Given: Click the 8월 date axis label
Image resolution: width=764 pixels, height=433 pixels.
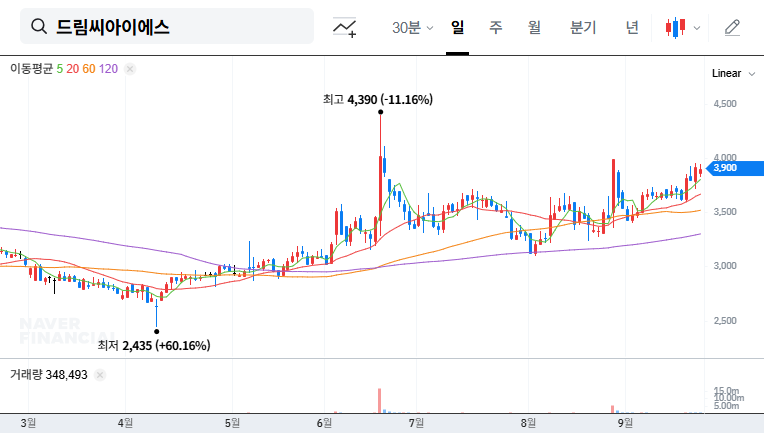Looking at the screenshot, I should click(528, 423).
